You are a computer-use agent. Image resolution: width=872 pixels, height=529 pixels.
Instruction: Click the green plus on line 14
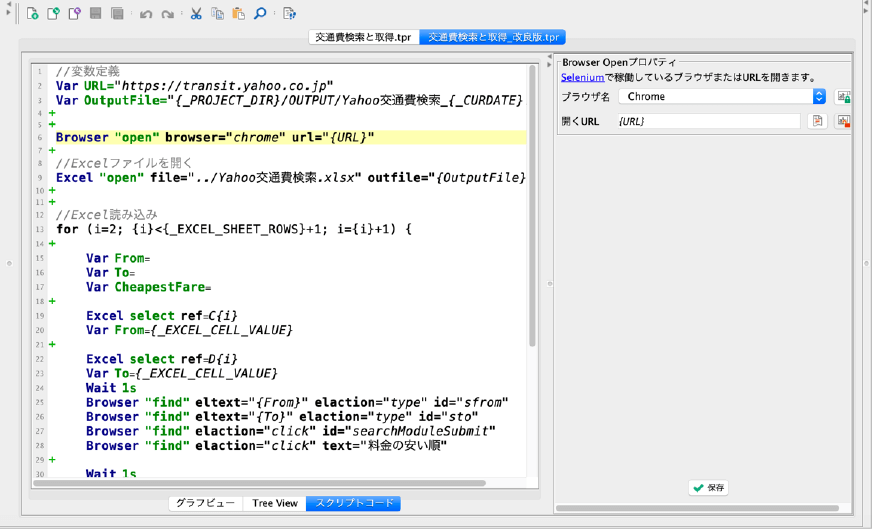click(x=52, y=244)
